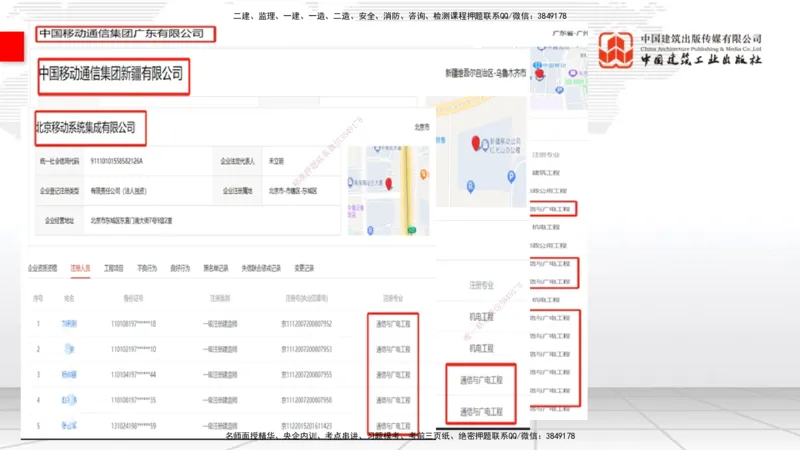800x450 pixels.
Task: Click the 有限责任公司 (法人独资) registration type value
Action: click(x=118, y=191)
